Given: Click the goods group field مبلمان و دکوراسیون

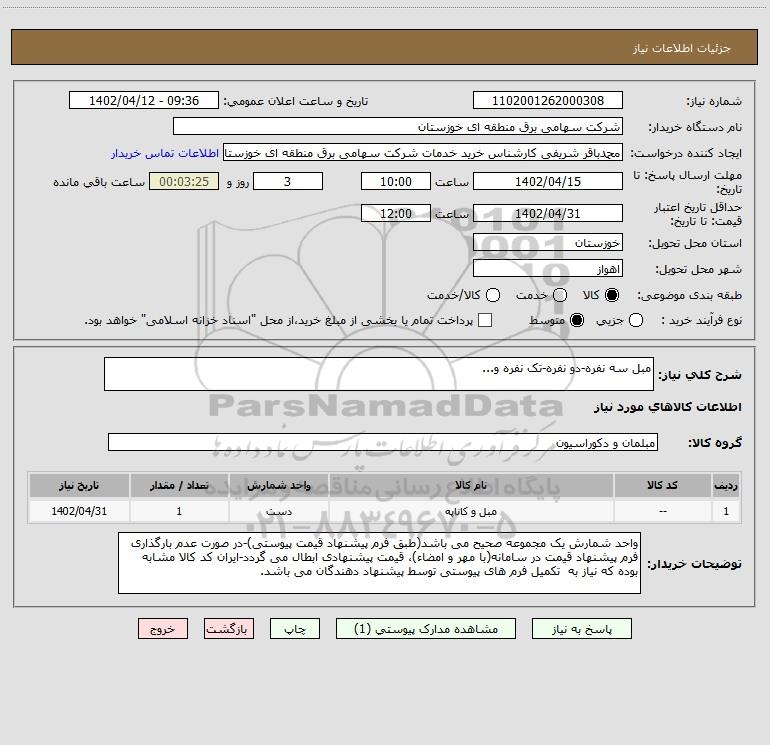Looking at the screenshot, I should point(383,442).
